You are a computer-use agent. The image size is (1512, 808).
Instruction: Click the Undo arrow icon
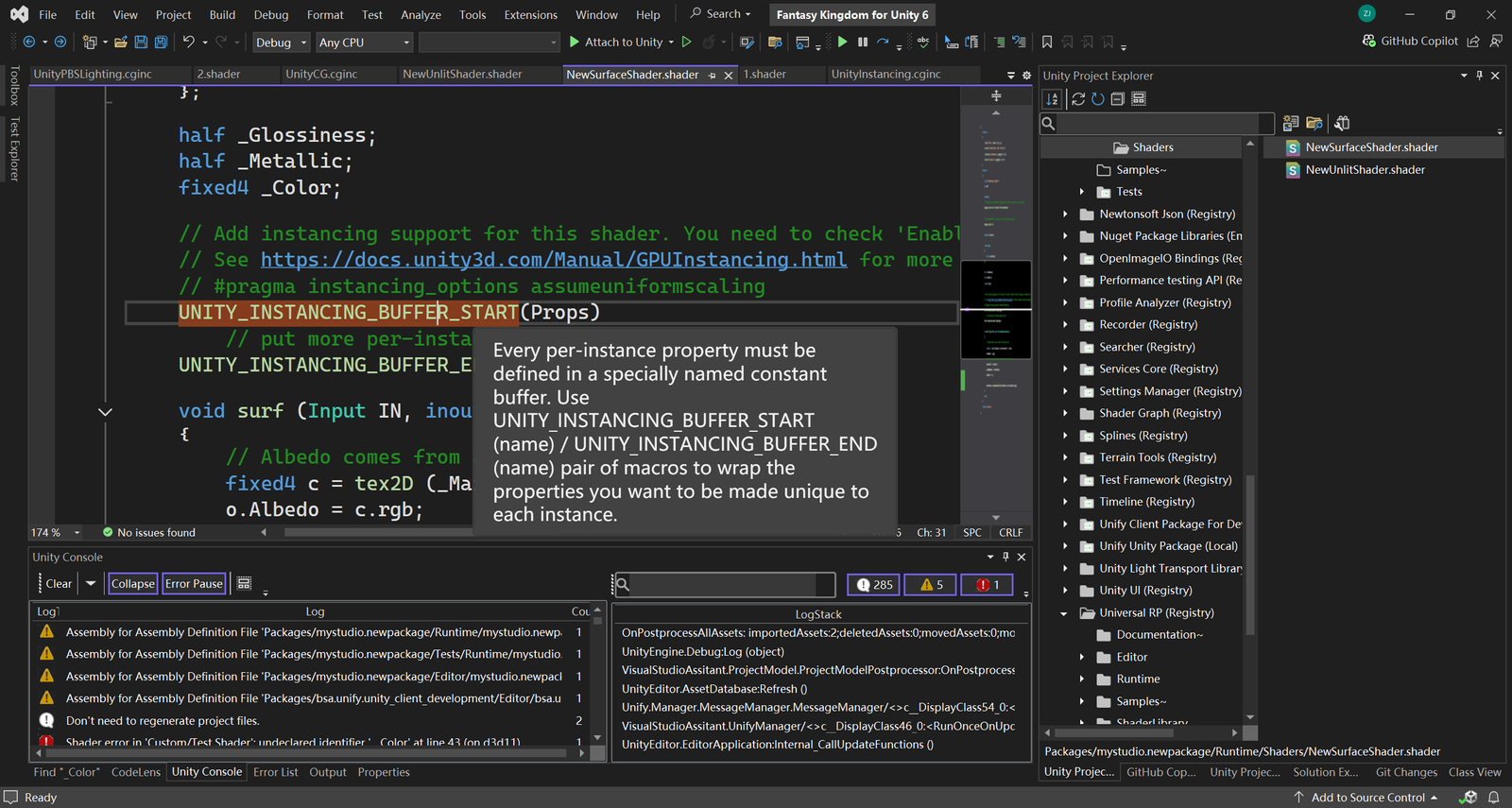click(189, 43)
